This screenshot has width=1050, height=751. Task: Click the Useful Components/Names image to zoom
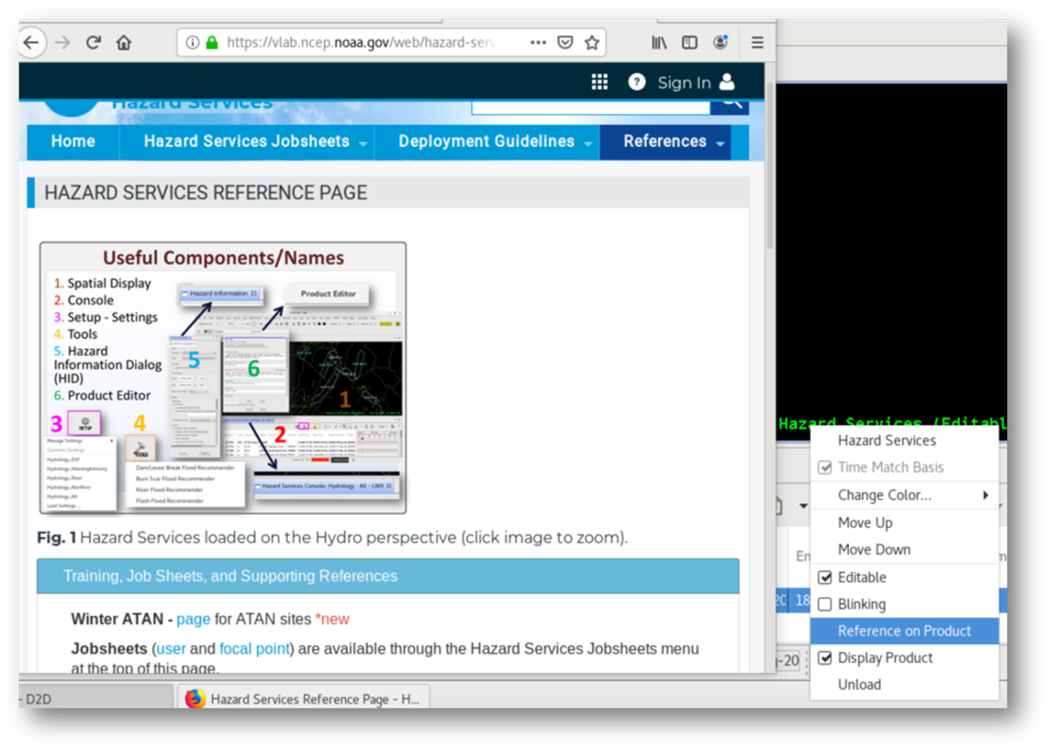pyautogui.click(x=223, y=378)
